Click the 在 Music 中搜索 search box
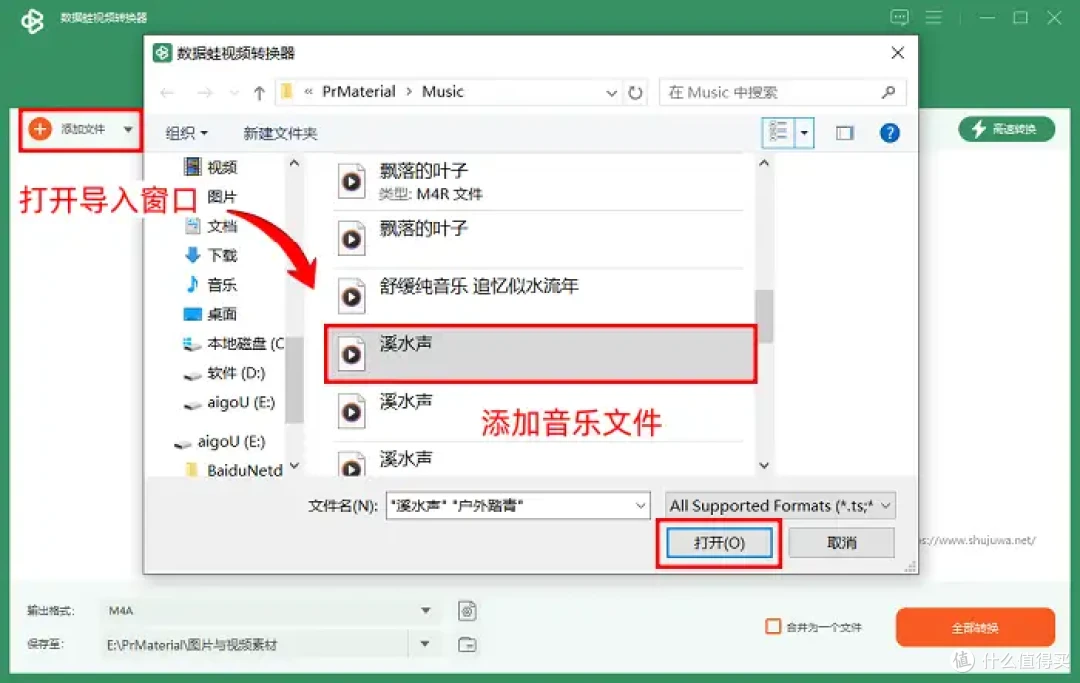Viewport: 1080px width, 683px height. [782, 92]
